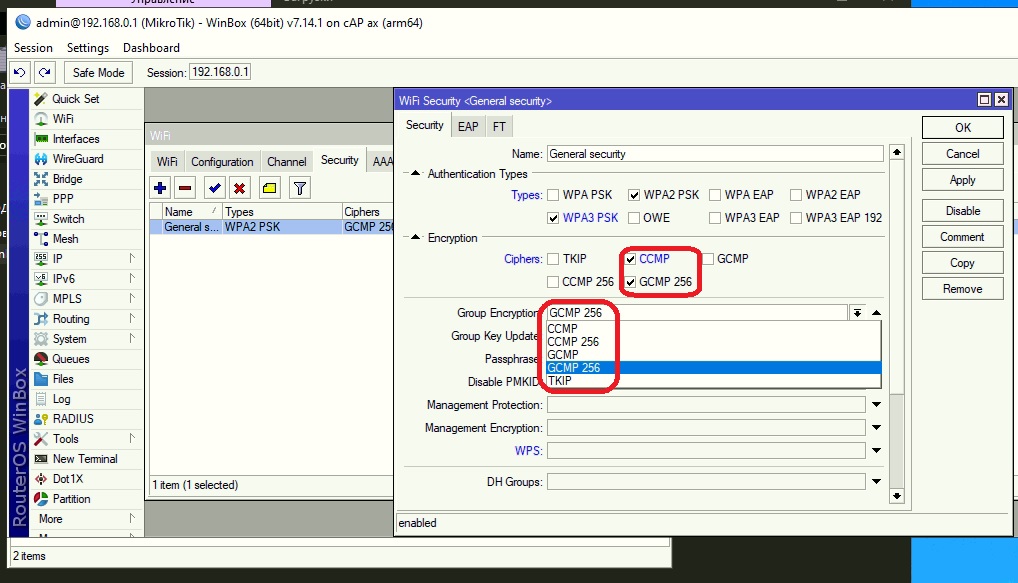Viewport: 1018px width, 583px height.
Task: Choose CCMP 256 in Group Encryption list
Action: 714,341
